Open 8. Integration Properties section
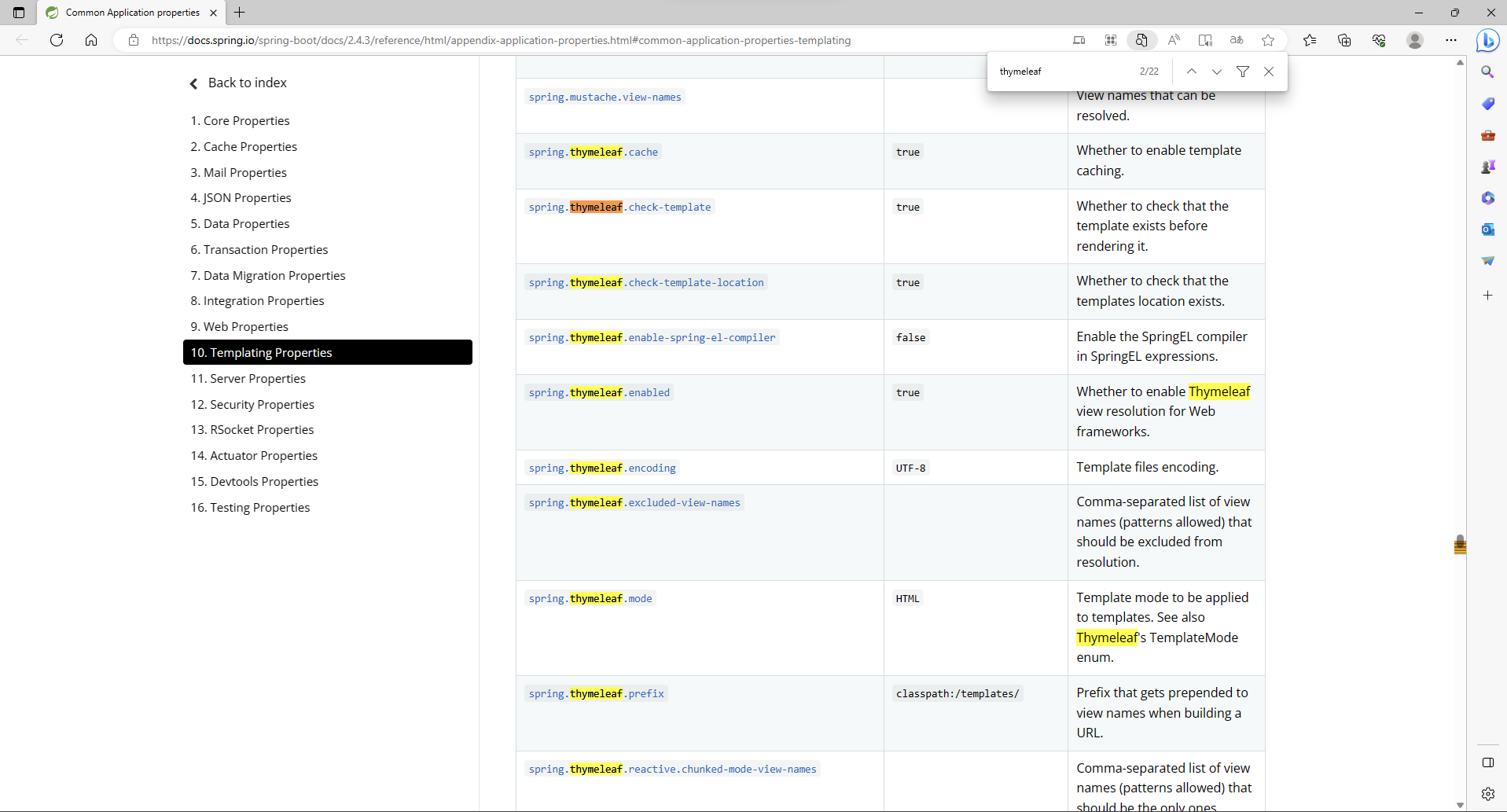The height and width of the screenshot is (812, 1507). coord(257,300)
